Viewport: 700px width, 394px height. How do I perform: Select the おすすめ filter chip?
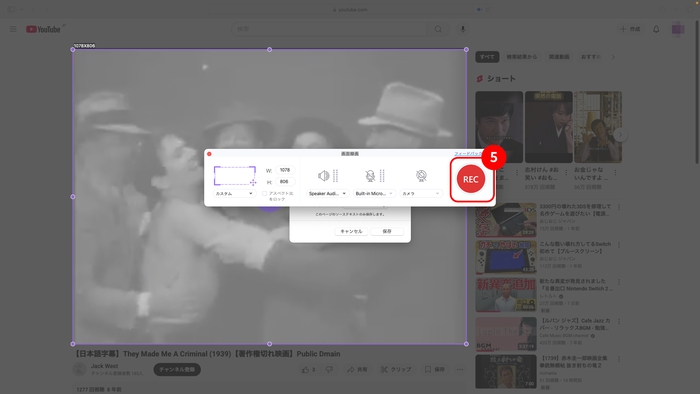coord(591,57)
